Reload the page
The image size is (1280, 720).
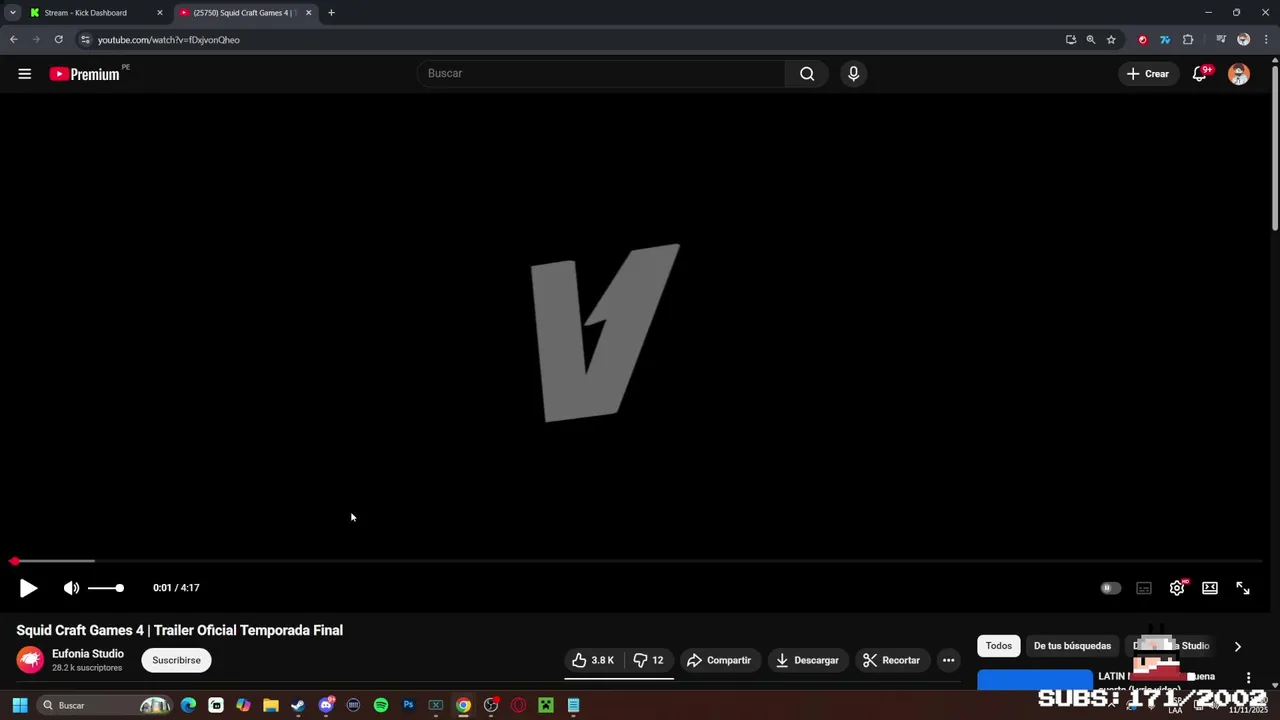click(59, 40)
